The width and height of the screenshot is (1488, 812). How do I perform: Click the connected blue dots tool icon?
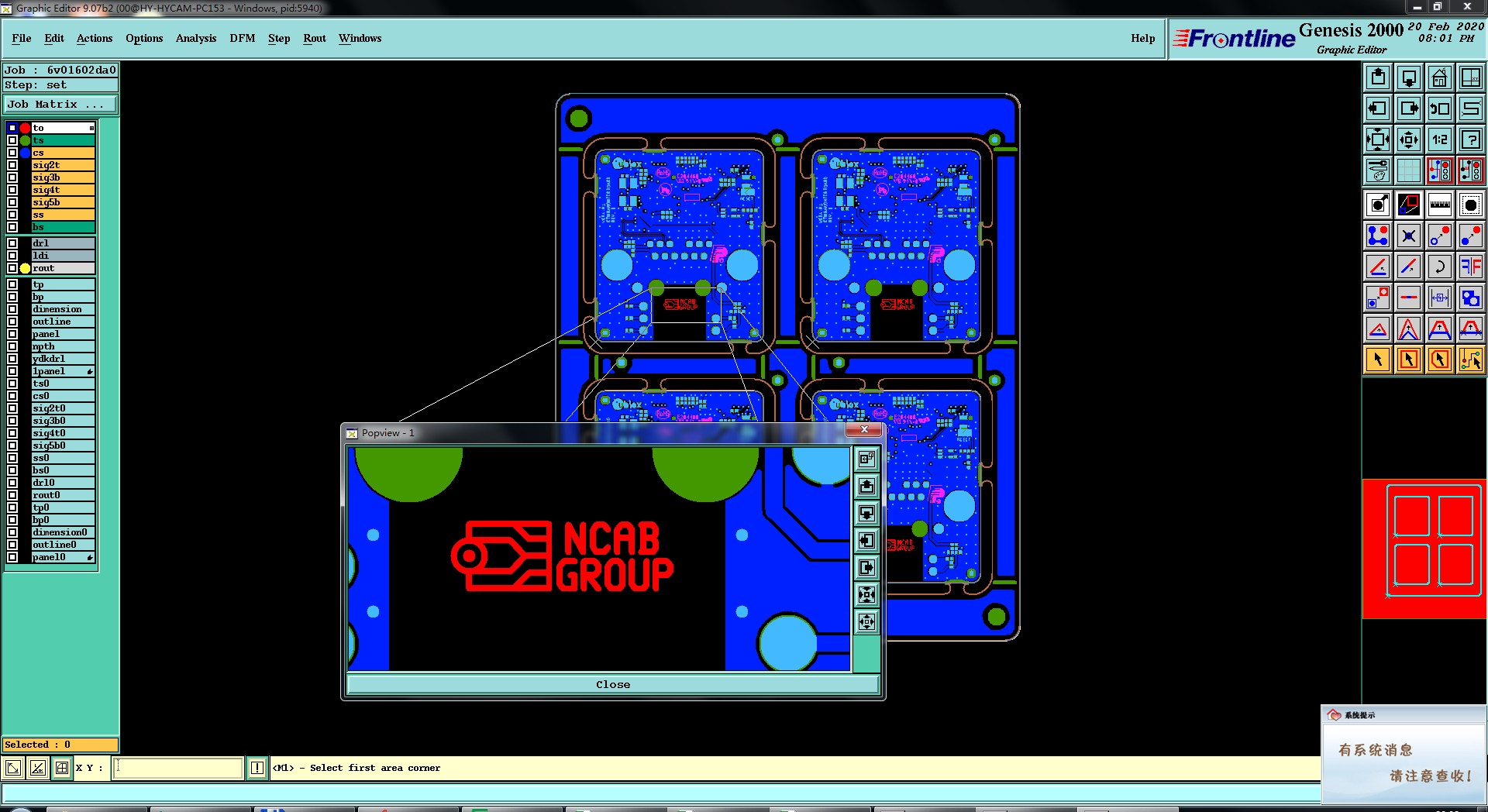coord(1378,236)
